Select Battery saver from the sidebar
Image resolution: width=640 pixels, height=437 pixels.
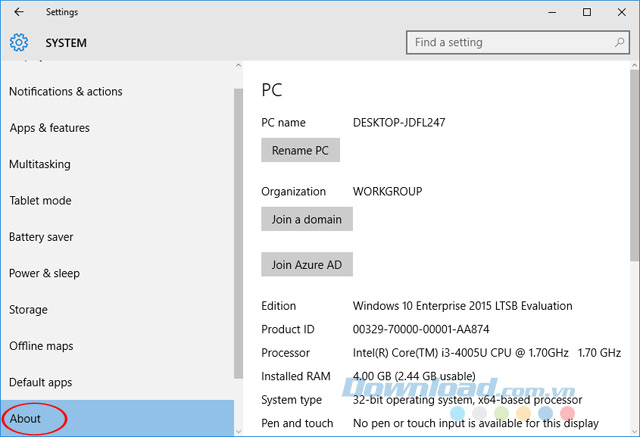coord(41,237)
